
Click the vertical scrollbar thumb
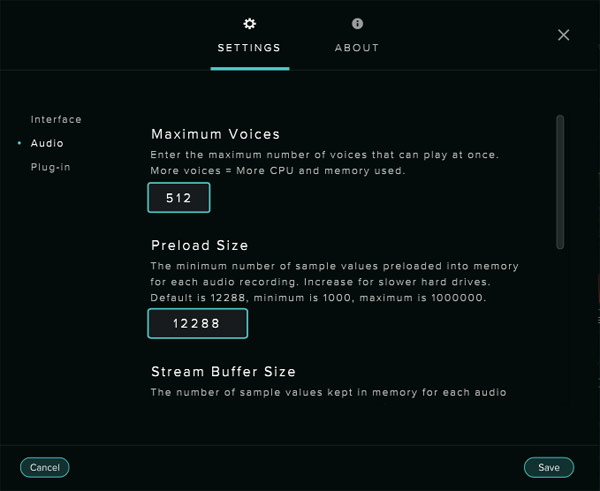point(560,181)
